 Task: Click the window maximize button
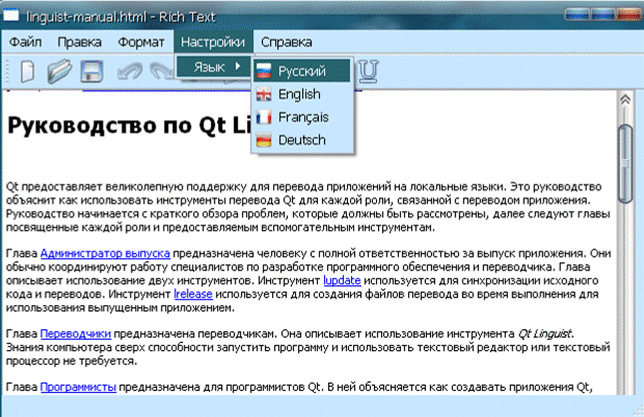603,15
